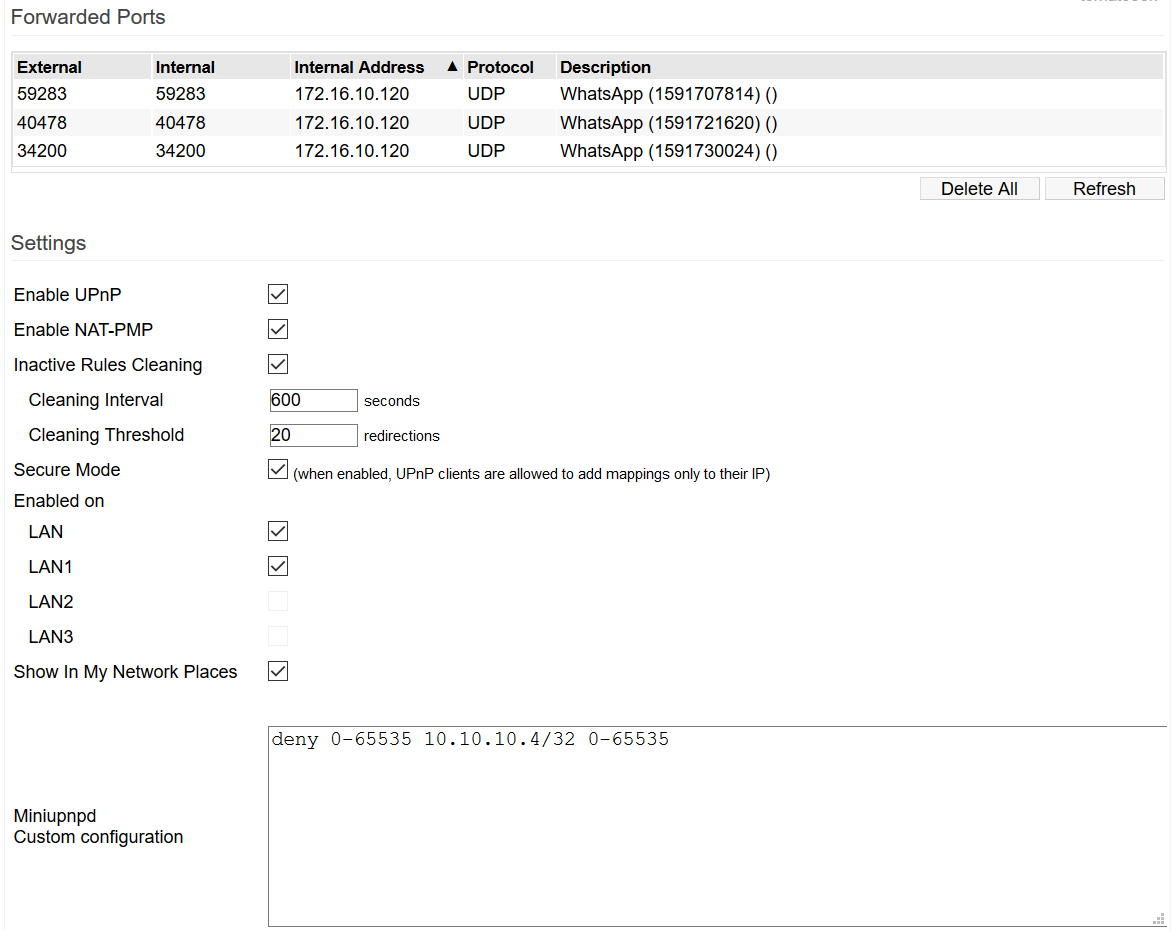Uncheck the LAN checkbox under Enabled on

(278, 532)
